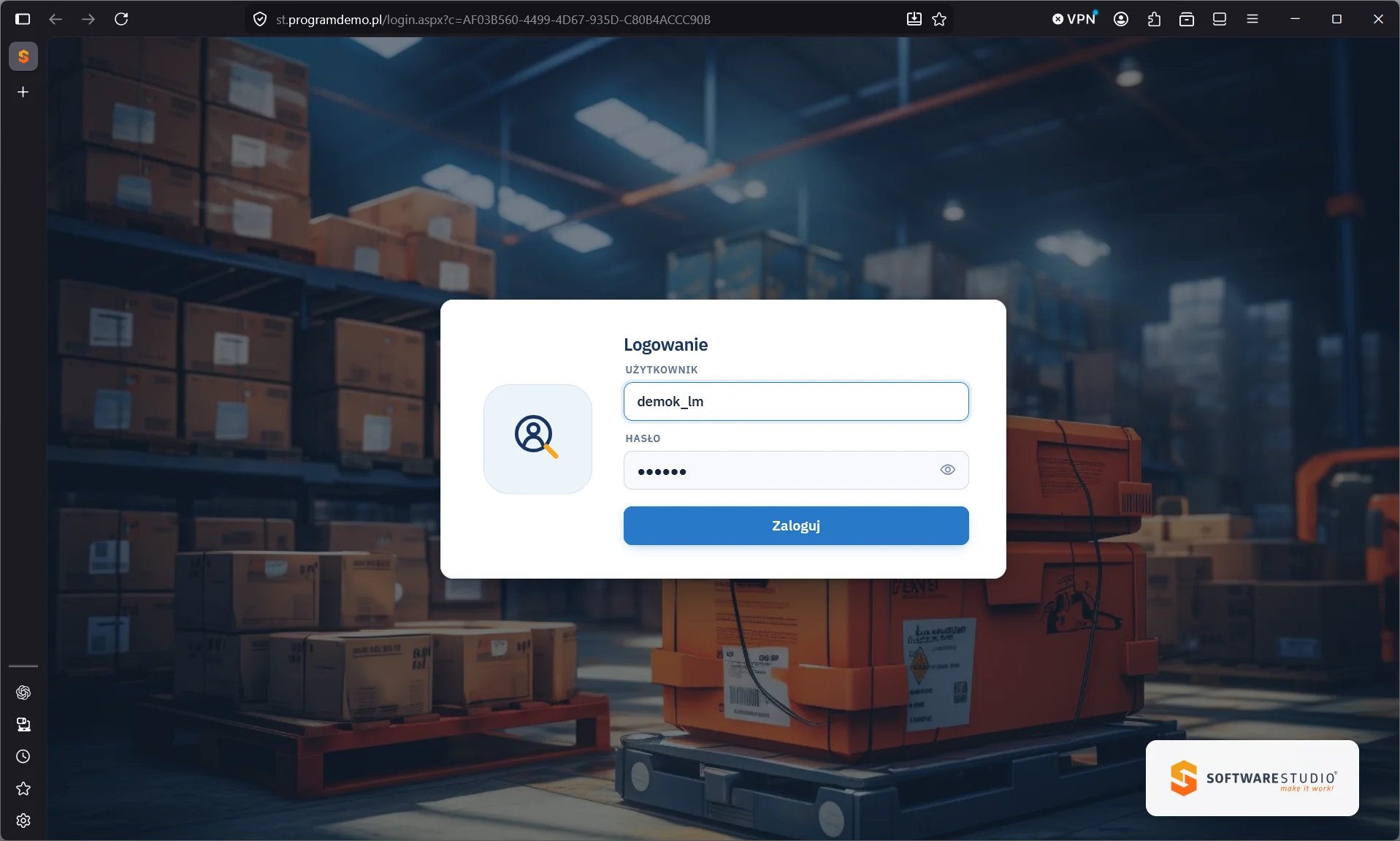Open site security shield info
Viewport: 1400px width, 841px height.
tap(260, 19)
